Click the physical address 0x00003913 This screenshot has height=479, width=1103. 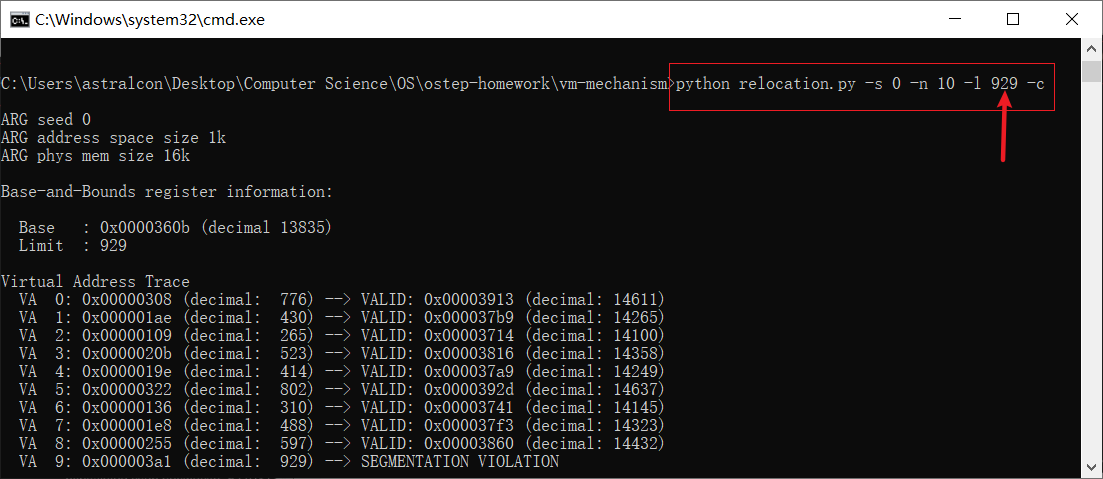click(468, 300)
